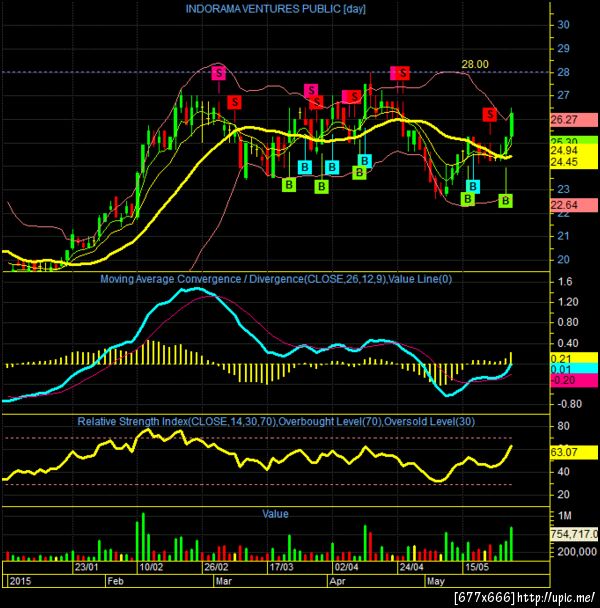The height and width of the screenshot is (608, 600).
Task: Click the 80 label on the RSI axis
Action: click(x=563, y=426)
